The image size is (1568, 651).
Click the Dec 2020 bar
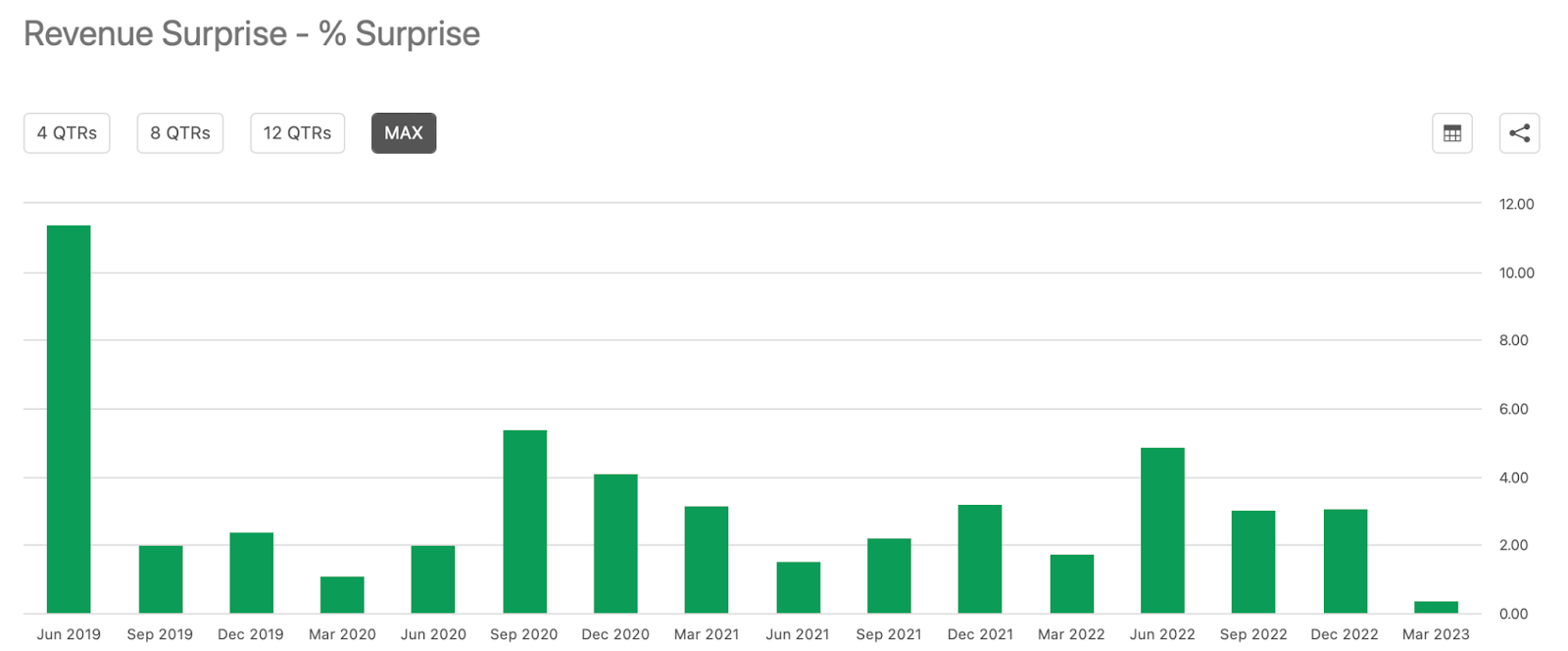615,544
